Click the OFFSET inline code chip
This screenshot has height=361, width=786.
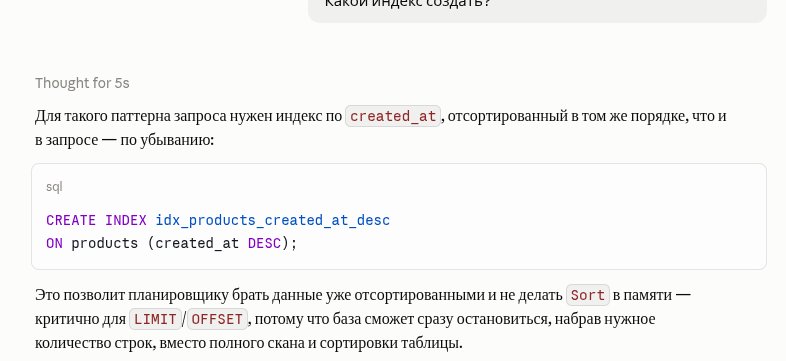218,319
